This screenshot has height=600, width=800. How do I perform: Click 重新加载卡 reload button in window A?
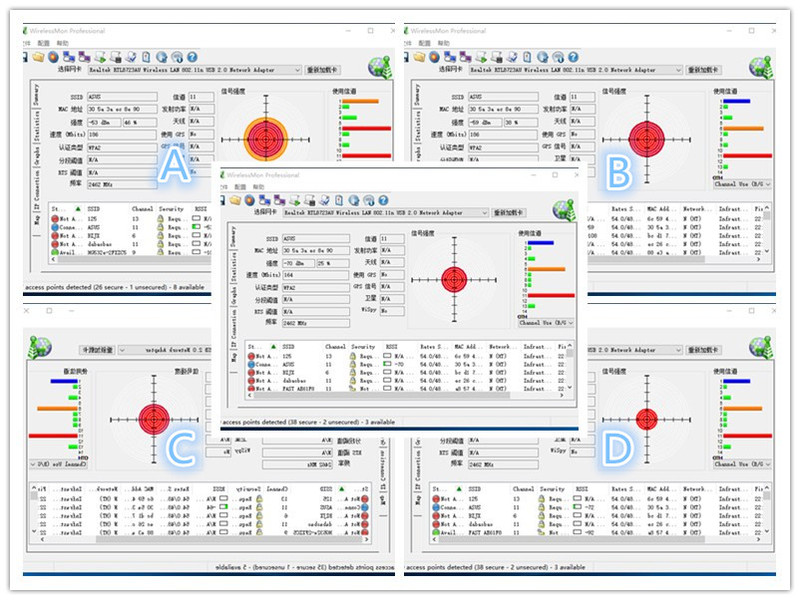(322, 70)
